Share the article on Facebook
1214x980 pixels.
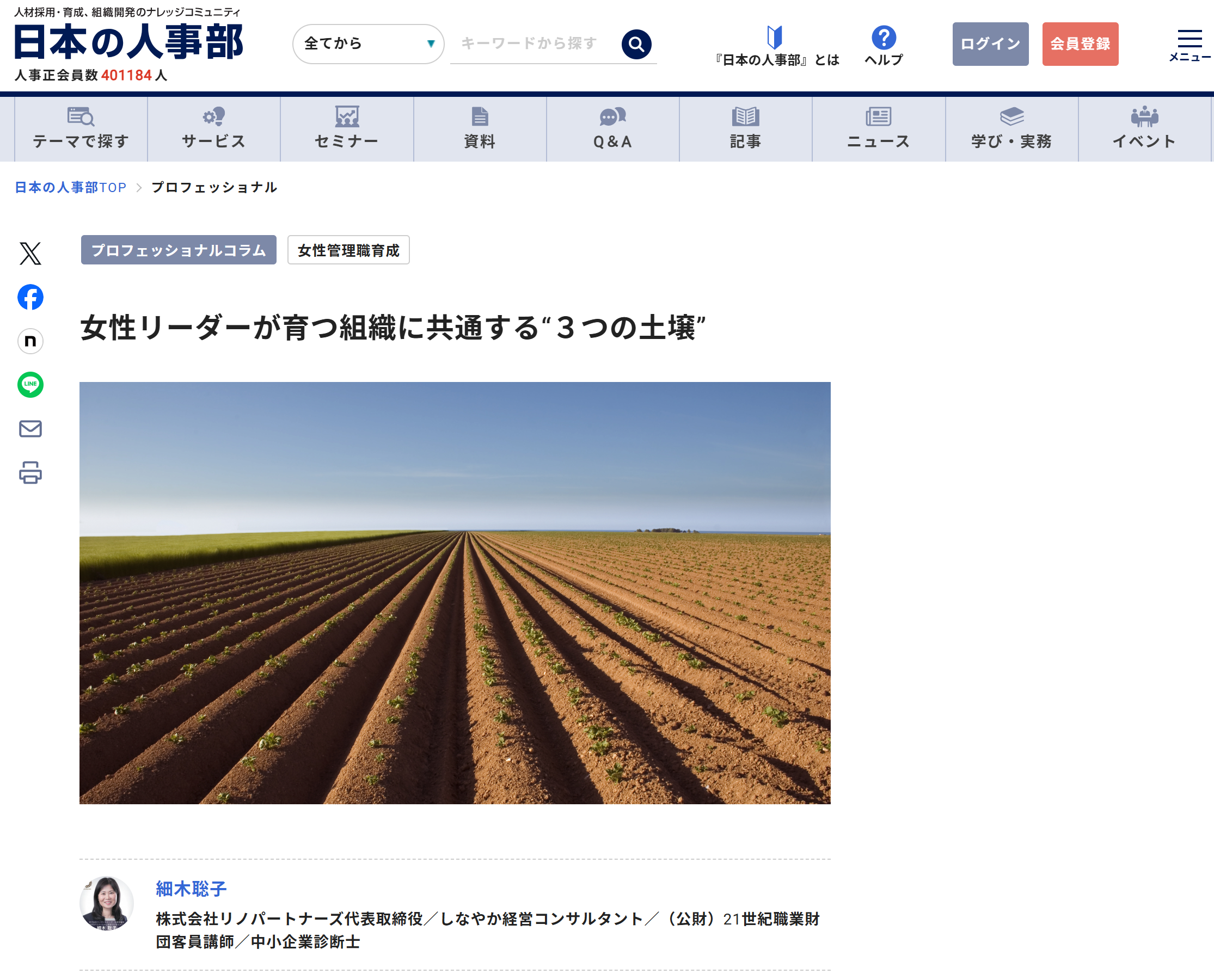coord(30,297)
